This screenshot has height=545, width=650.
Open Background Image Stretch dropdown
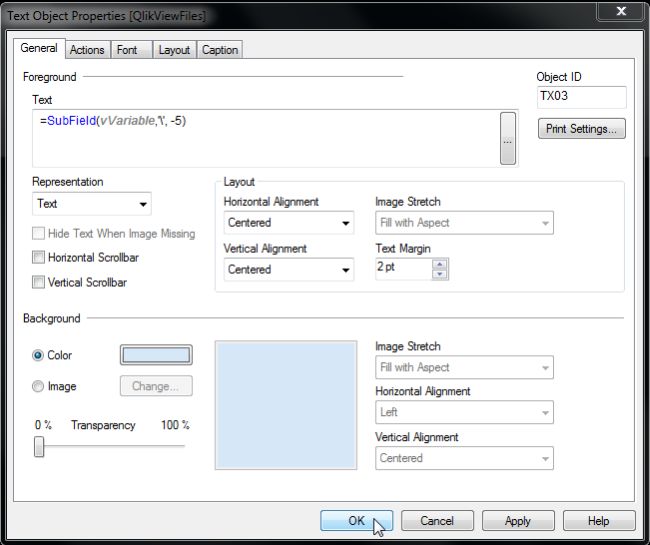point(464,367)
